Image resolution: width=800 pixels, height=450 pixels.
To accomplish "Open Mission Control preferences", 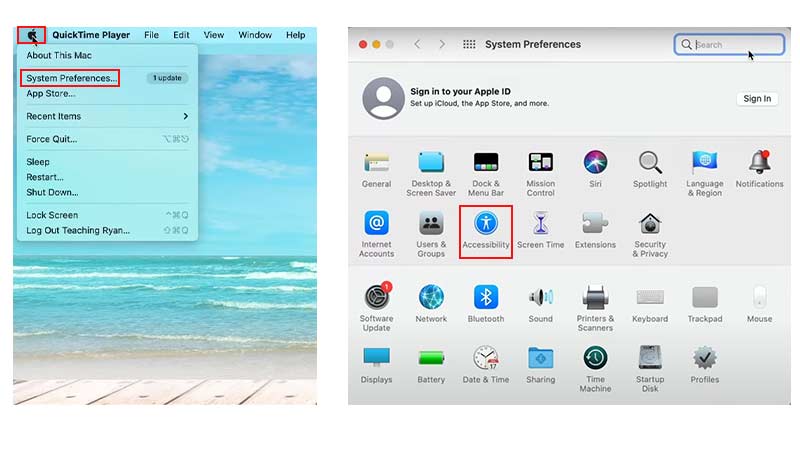I will coord(541,174).
